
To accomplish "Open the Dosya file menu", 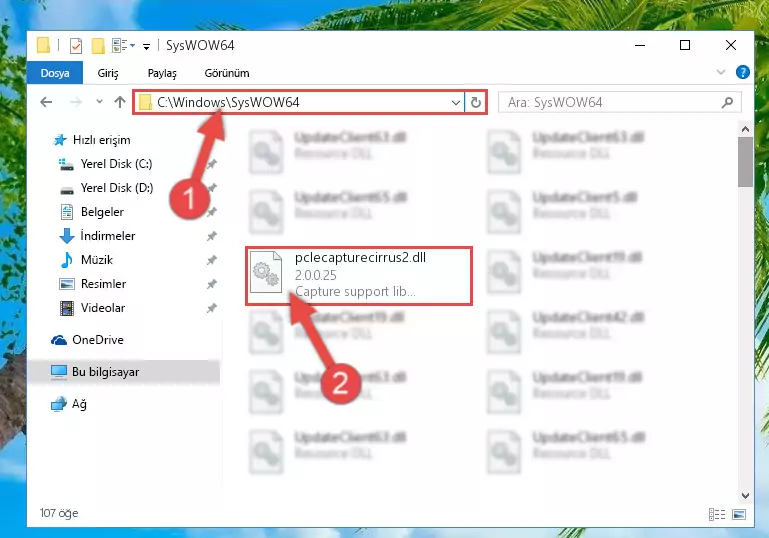I will [55, 73].
